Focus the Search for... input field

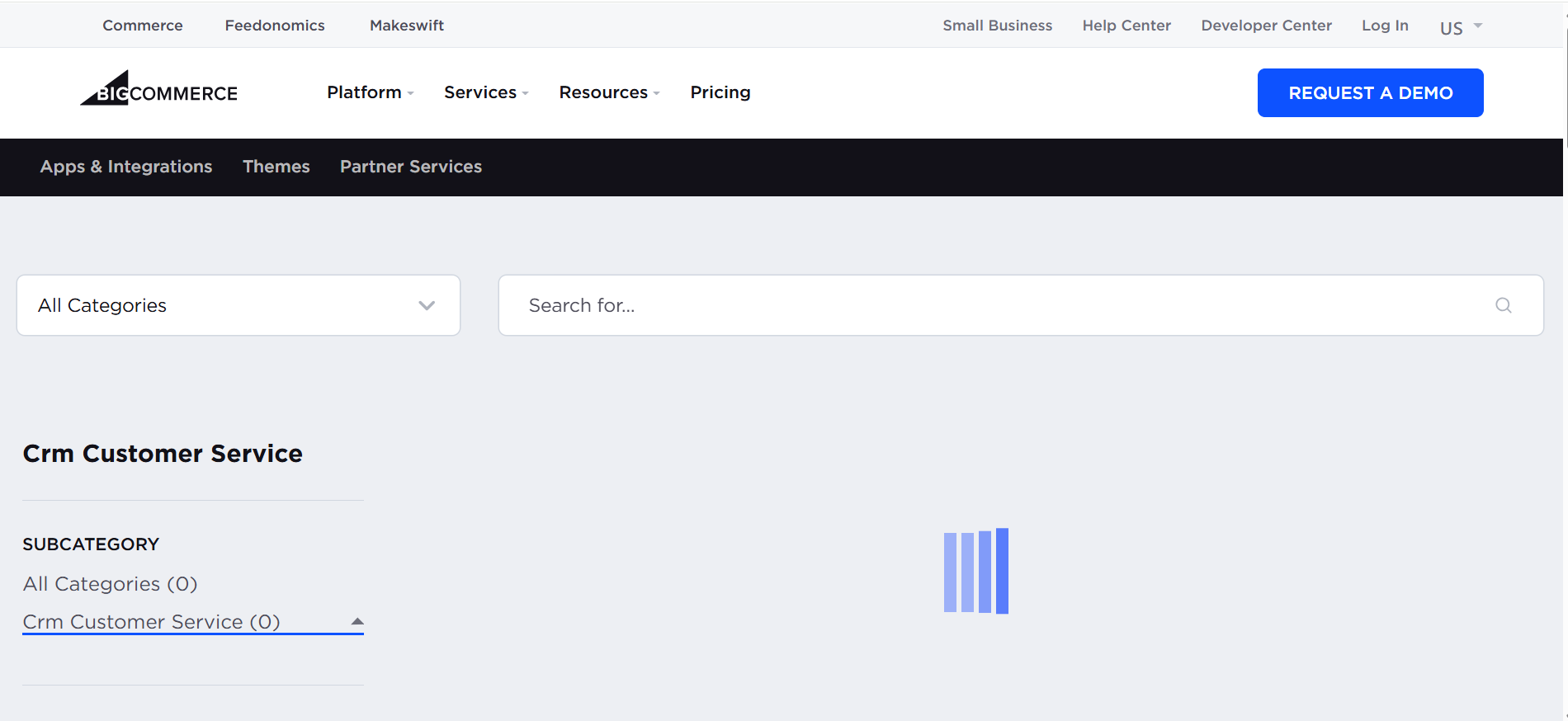tap(1021, 305)
